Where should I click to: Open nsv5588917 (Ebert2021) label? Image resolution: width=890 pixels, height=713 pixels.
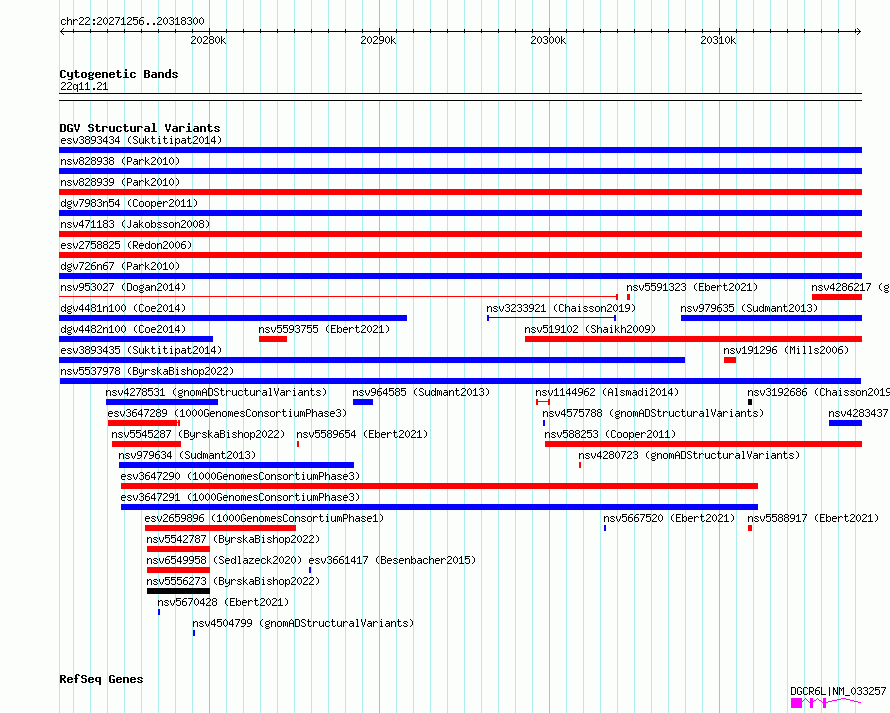[813, 518]
